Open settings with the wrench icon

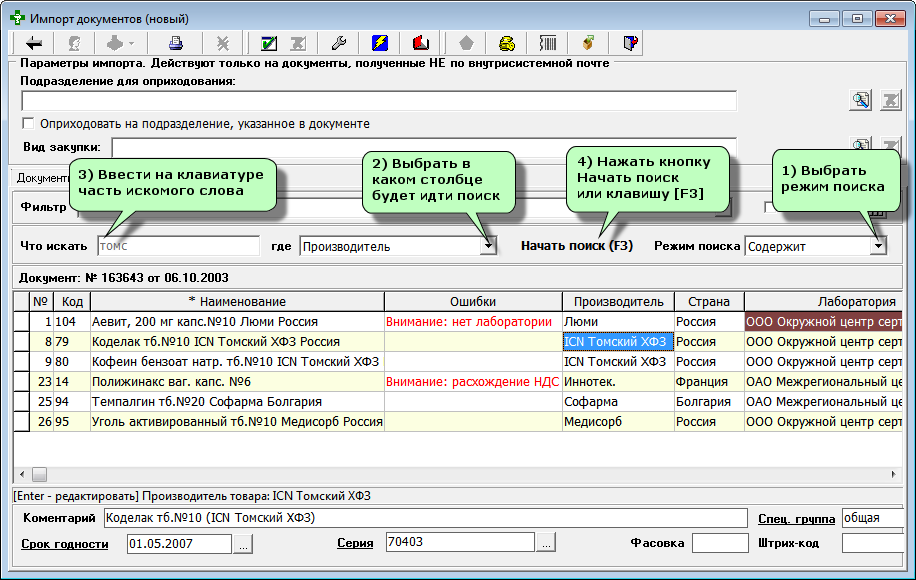pyautogui.click(x=338, y=43)
